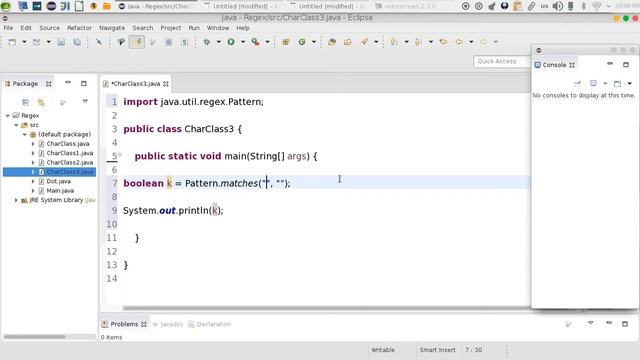Toggle Mark Occurrences highlighted toolbar button

(137, 42)
